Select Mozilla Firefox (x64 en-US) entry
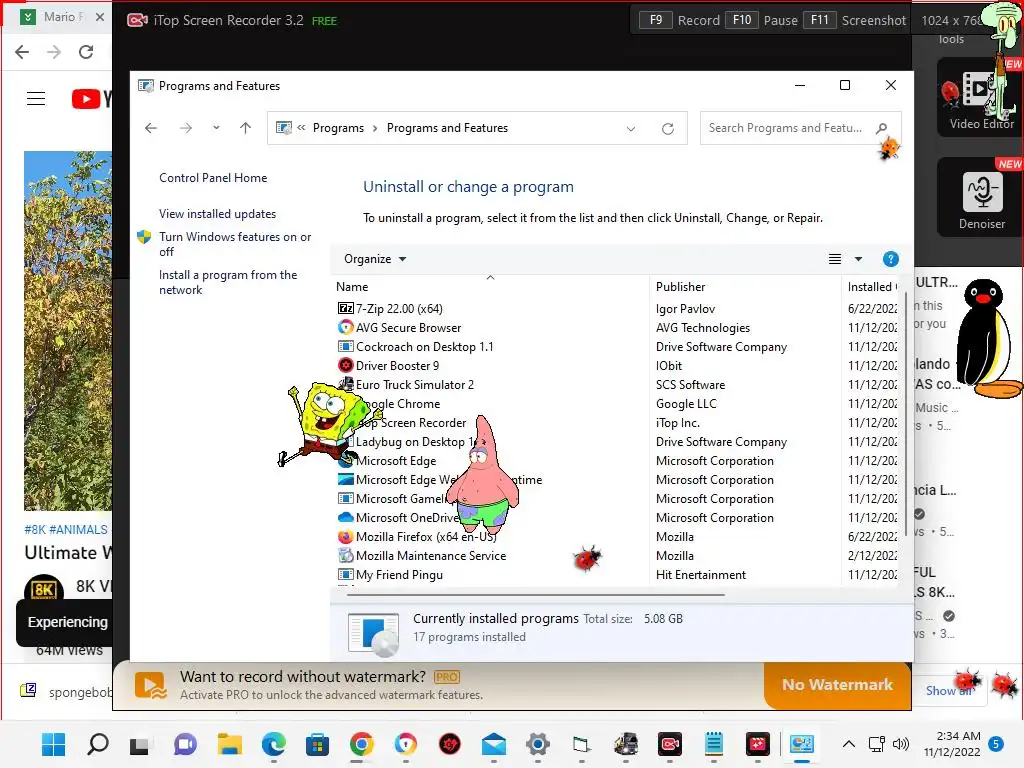The width and height of the screenshot is (1024, 768). [426, 537]
